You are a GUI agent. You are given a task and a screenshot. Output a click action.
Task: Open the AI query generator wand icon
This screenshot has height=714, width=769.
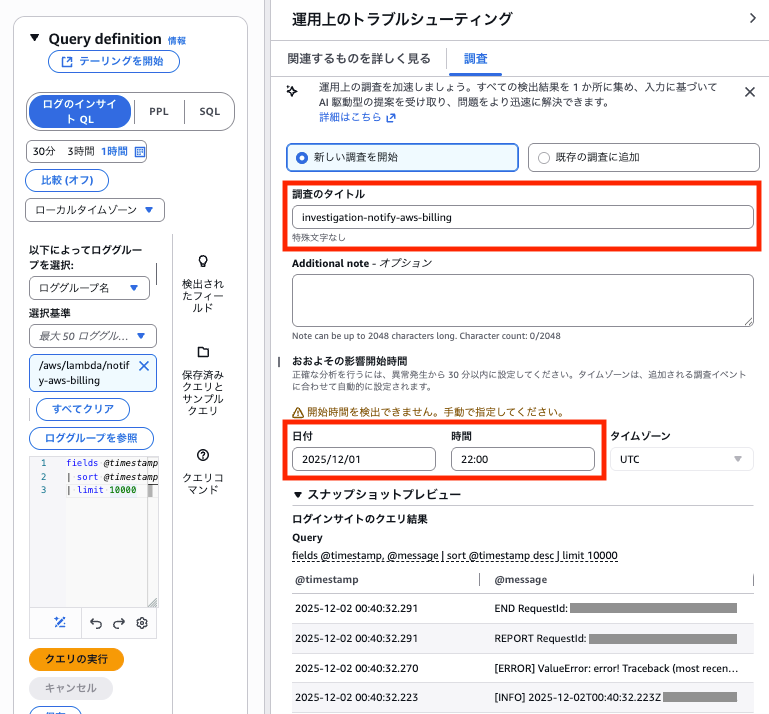click(x=60, y=623)
